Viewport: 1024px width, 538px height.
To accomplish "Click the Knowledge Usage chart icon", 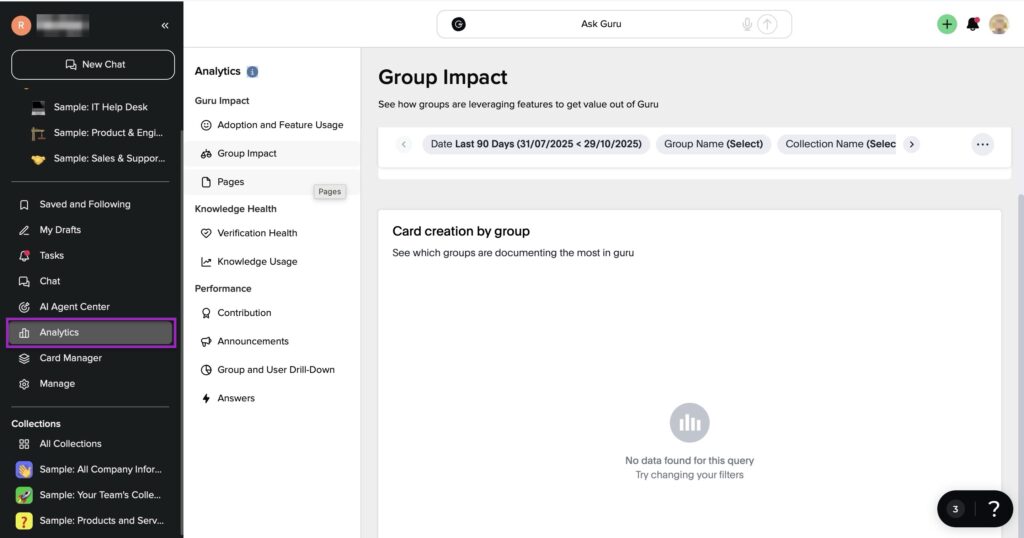I will pos(206,262).
